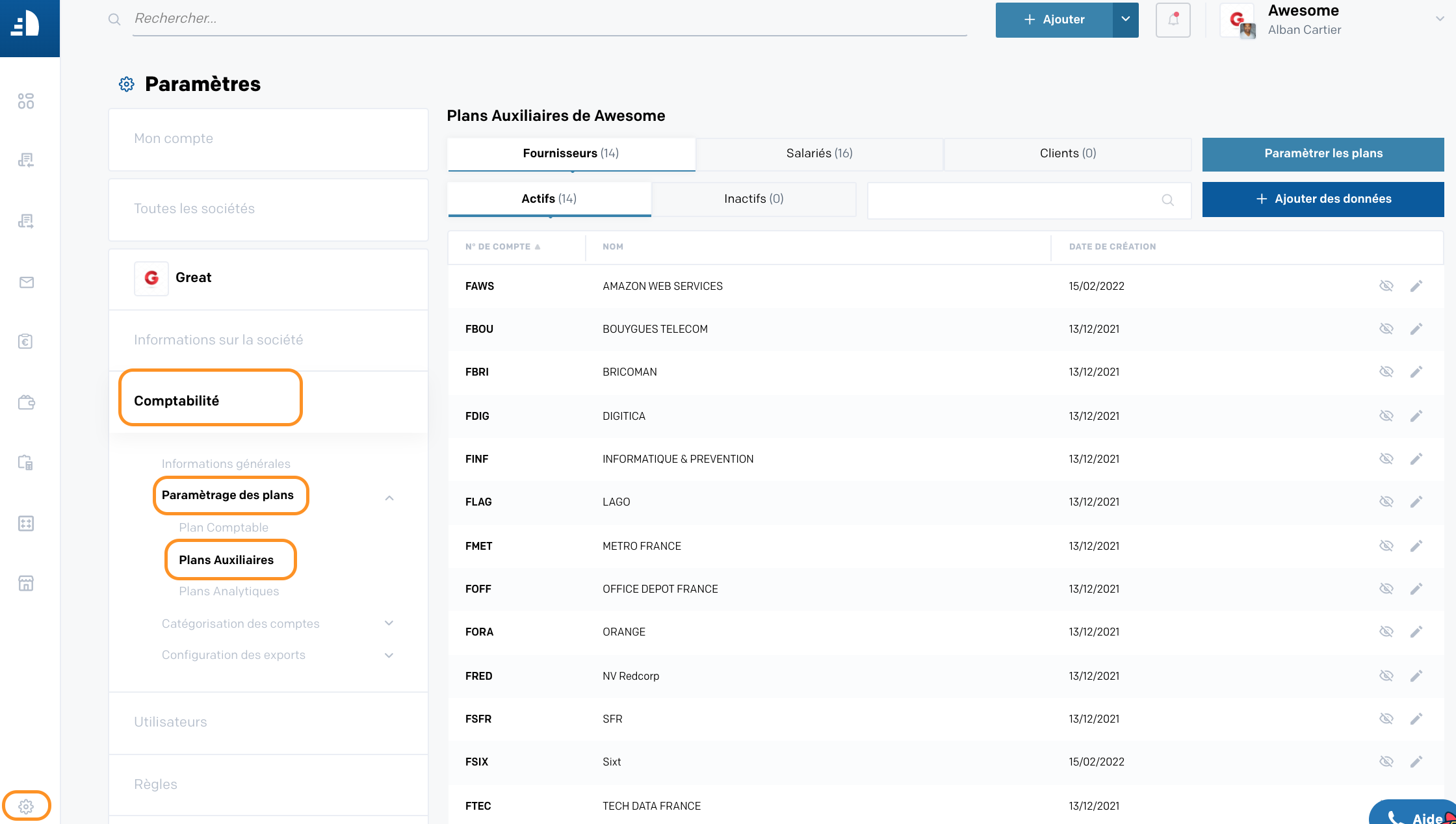Expand the Awesome account switcher chevron
Screen dimensions: 1456x824
coord(1440,19)
